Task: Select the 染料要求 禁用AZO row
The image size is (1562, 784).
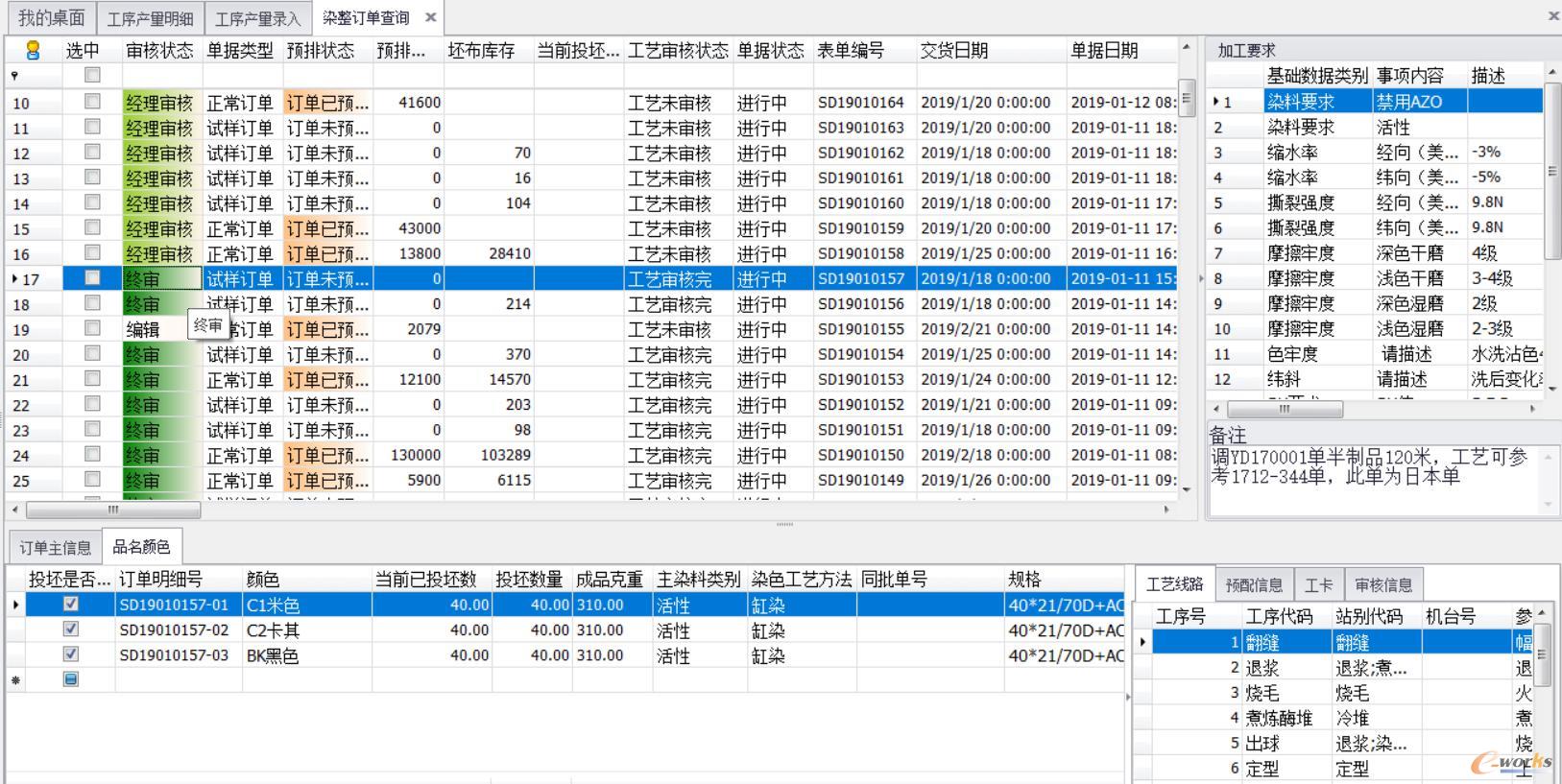Action: (1376, 101)
